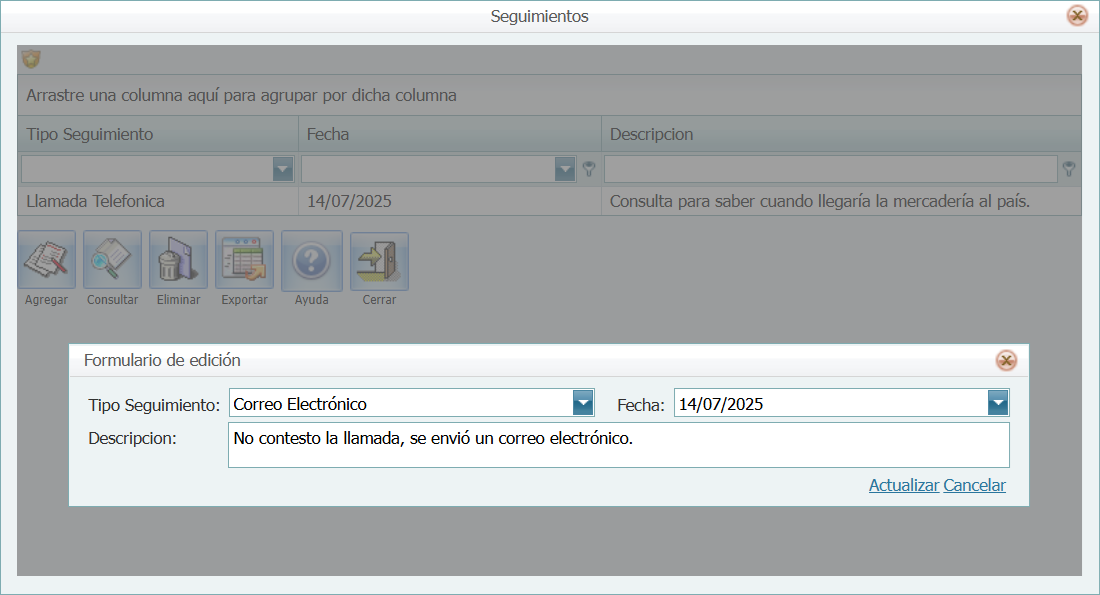Select the Consultar icon
This screenshot has height=595, width=1100.
pos(111,261)
